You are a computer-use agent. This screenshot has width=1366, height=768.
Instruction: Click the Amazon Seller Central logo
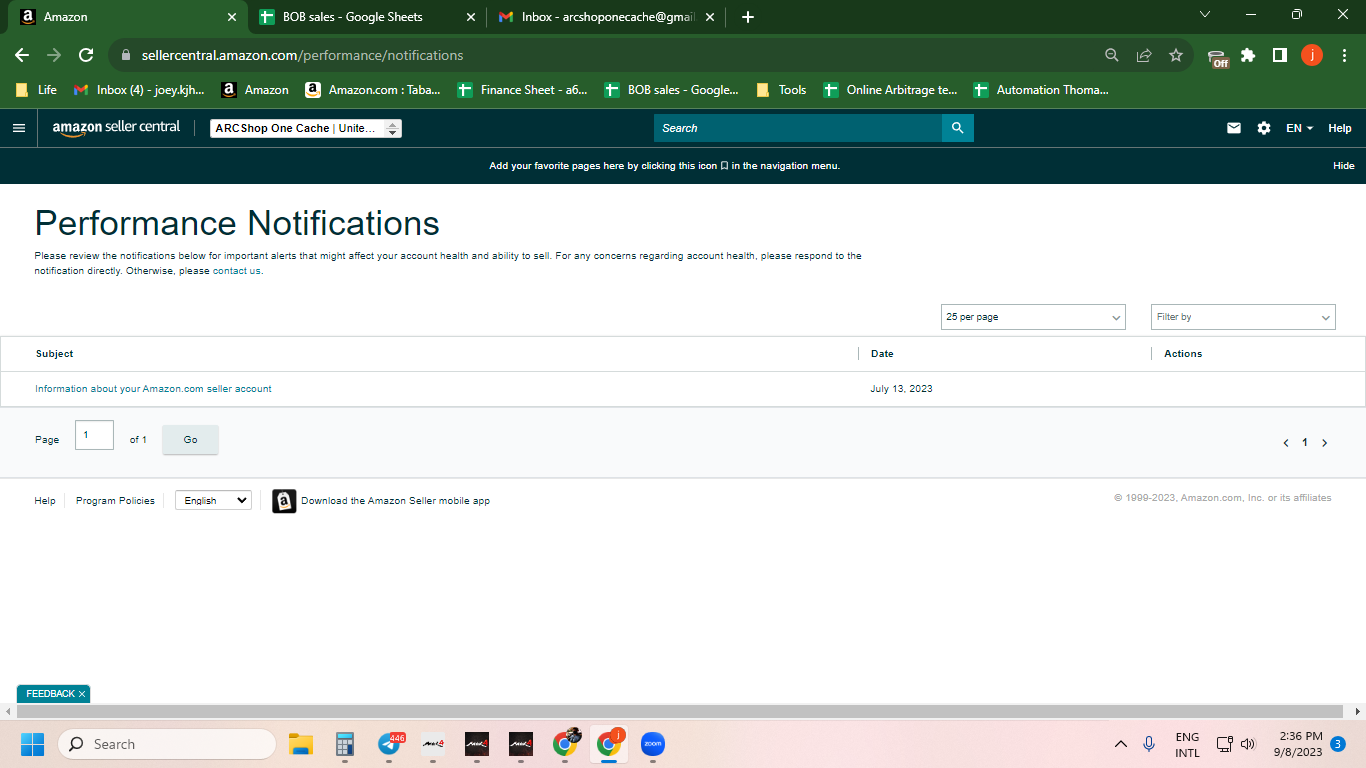coord(117,128)
